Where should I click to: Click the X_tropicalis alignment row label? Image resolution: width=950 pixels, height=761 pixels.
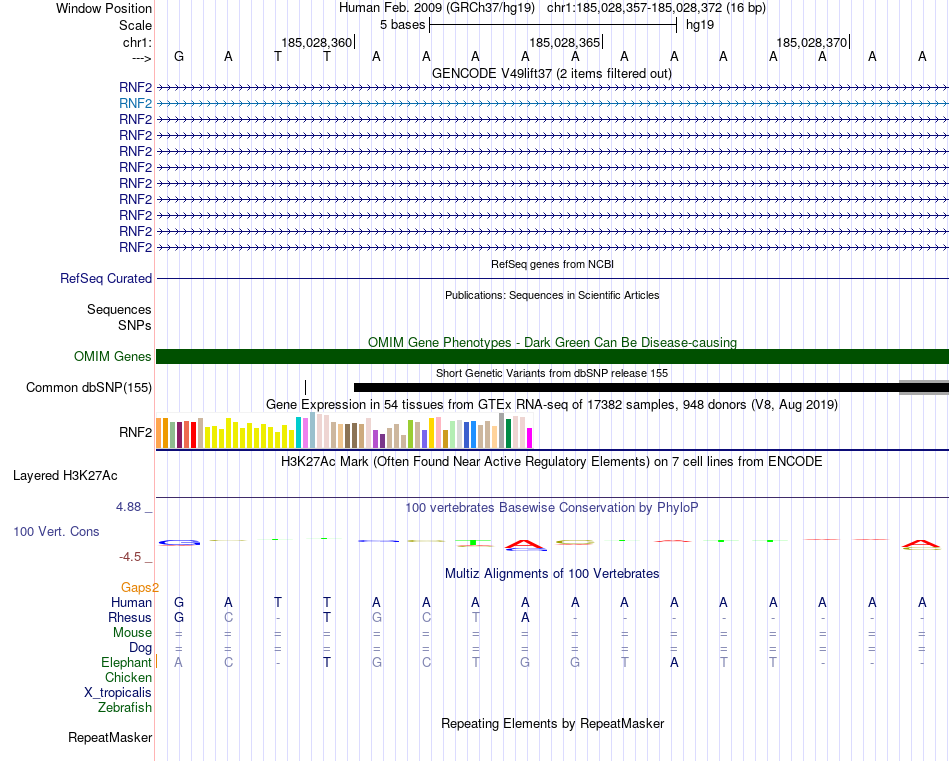click(118, 693)
